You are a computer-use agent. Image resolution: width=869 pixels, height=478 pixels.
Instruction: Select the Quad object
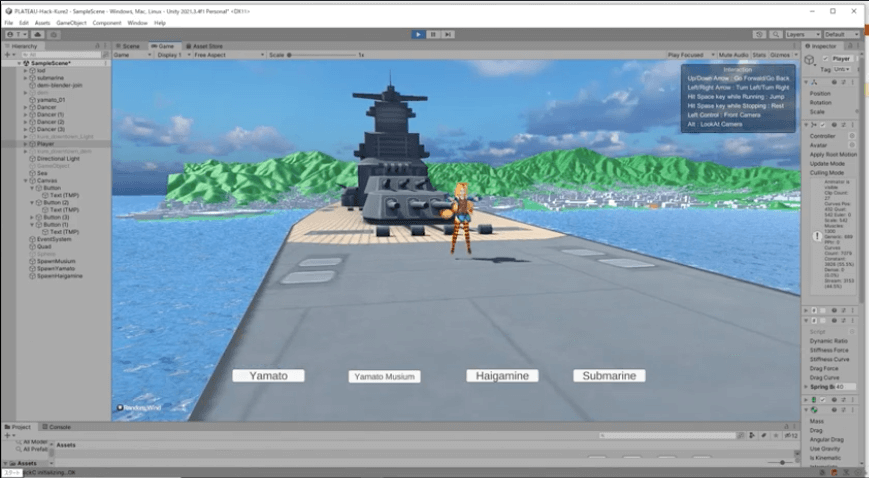tap(44, 246)
